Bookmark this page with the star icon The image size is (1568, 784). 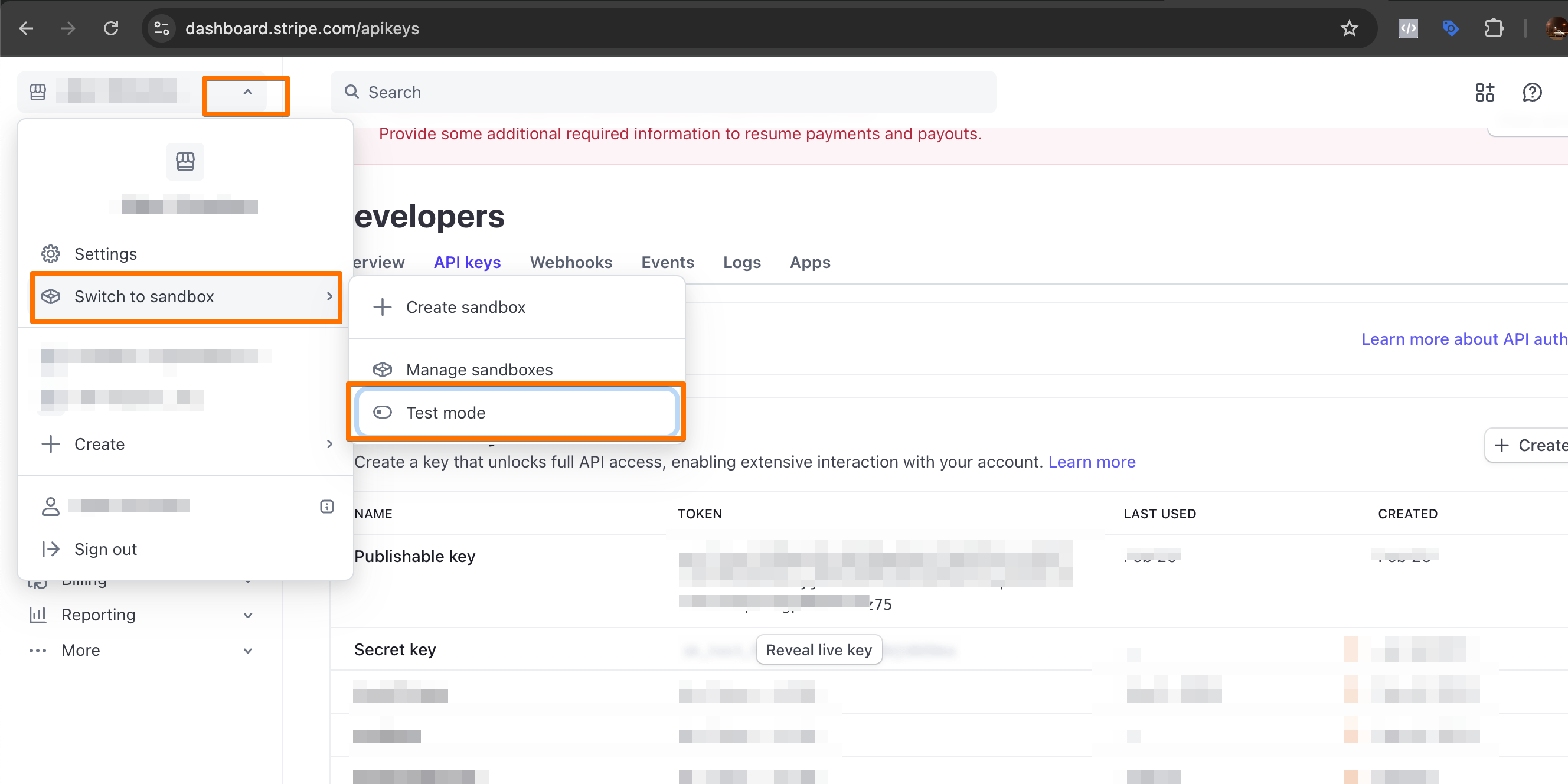(x=1349, y=28)
